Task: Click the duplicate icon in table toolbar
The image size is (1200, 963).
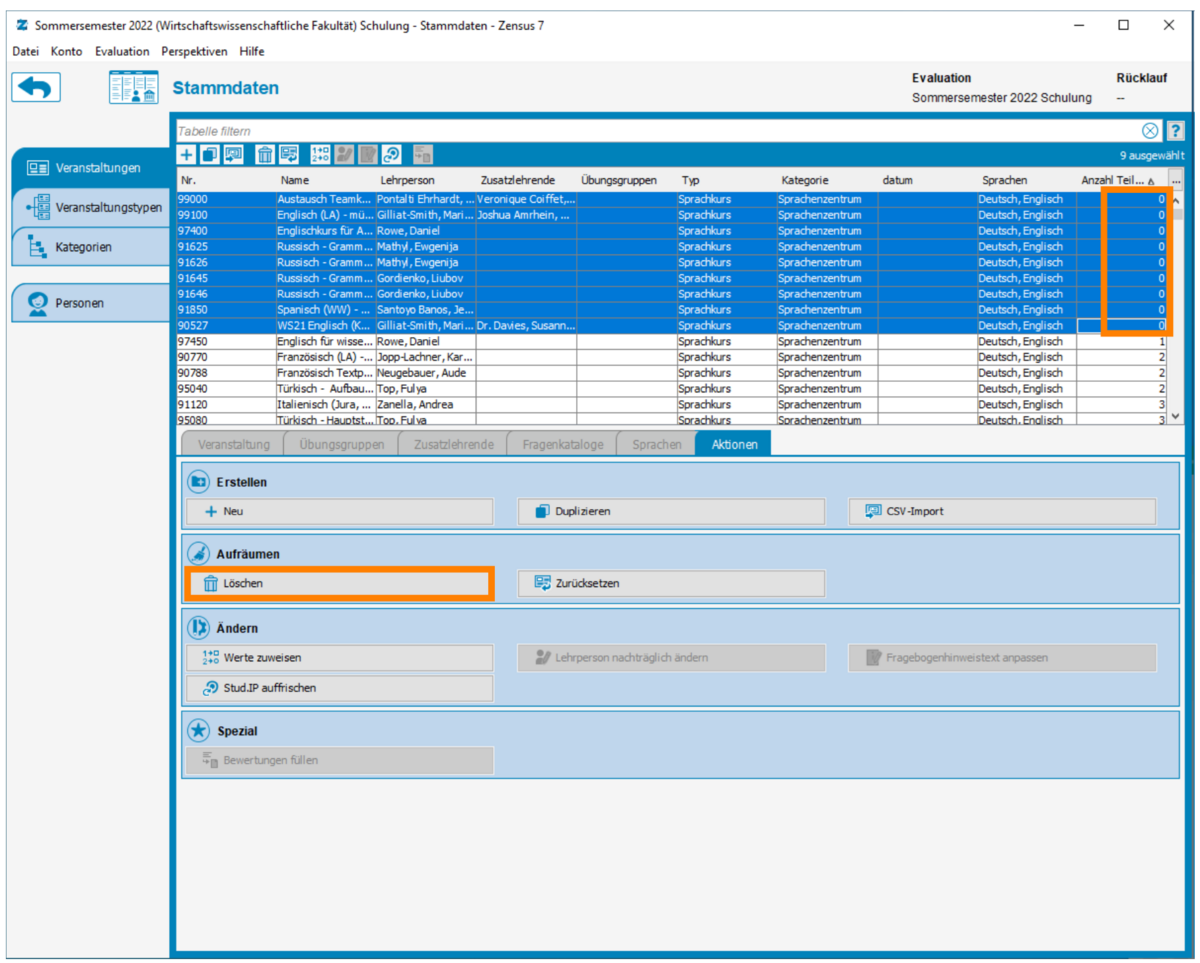Action: pyautogui.click(x=210, y=154)
